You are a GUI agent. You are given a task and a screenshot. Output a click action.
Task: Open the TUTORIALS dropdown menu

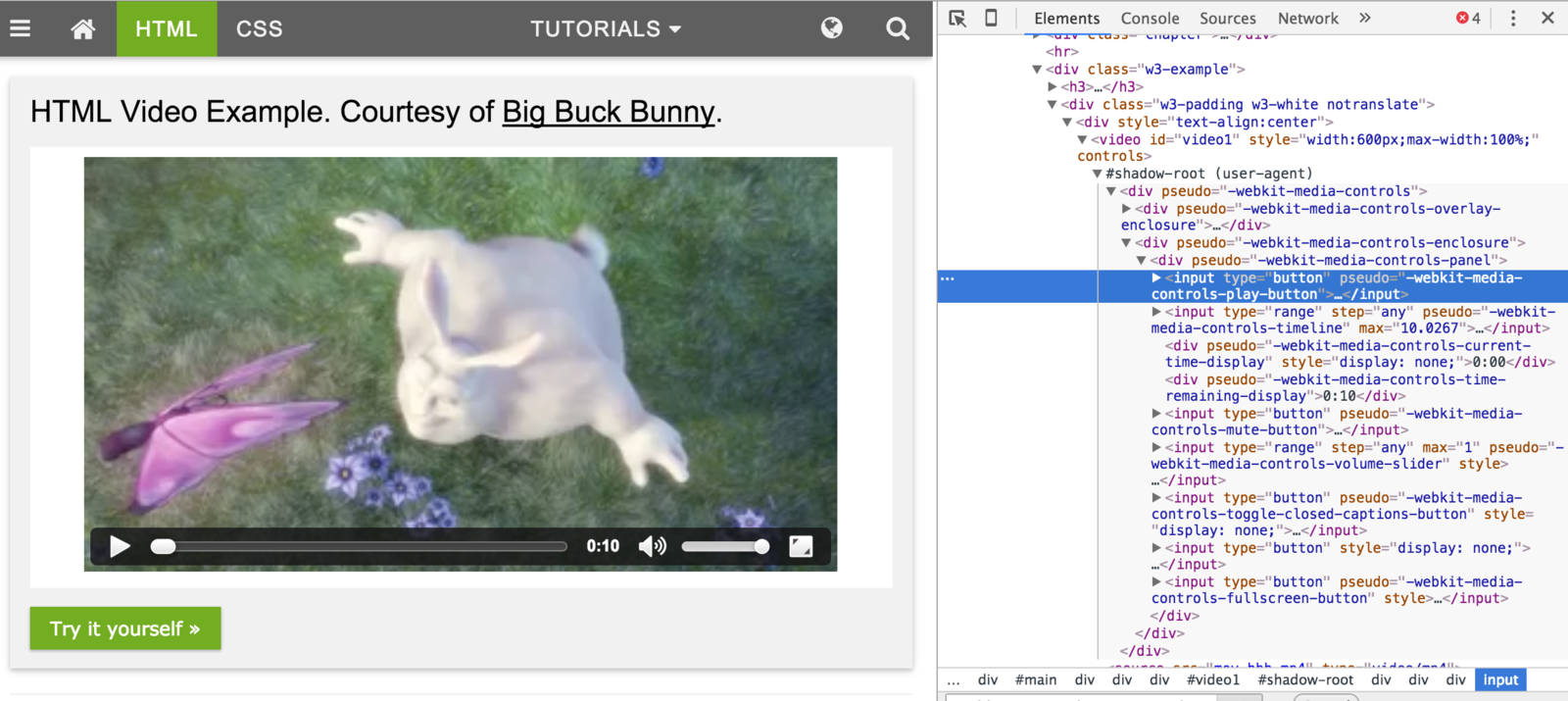(606, 28)
